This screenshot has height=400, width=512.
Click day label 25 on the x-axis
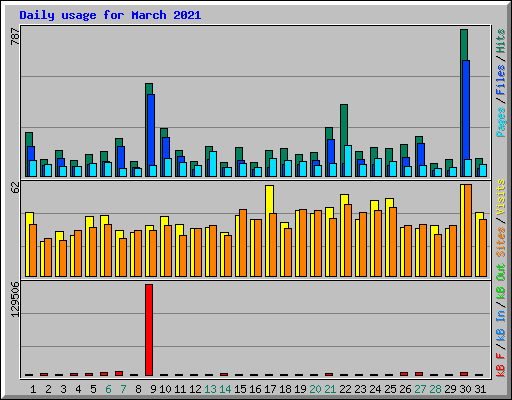390,389
